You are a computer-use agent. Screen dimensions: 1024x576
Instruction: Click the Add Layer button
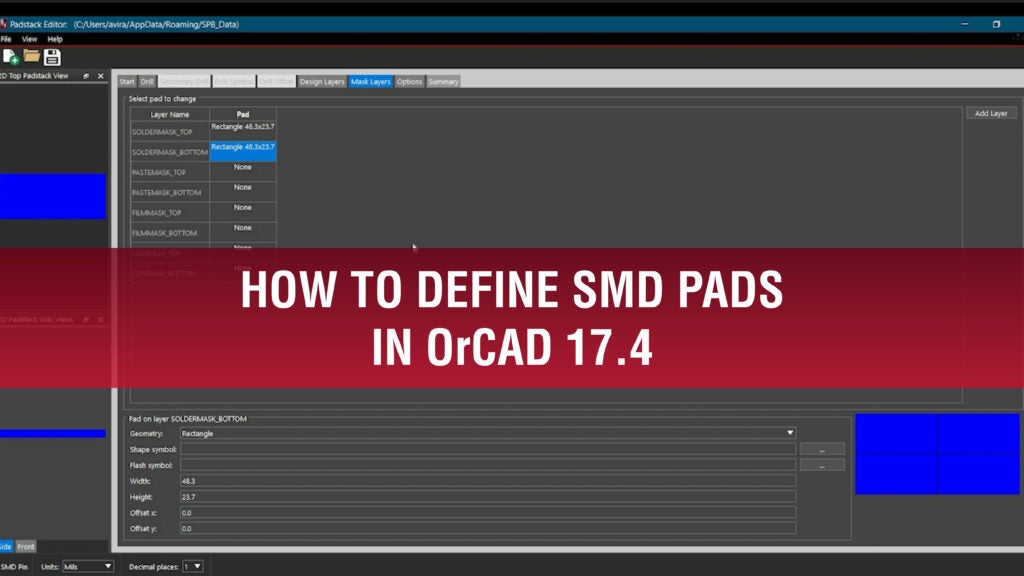pyautogui.click(x=990, y=113)
